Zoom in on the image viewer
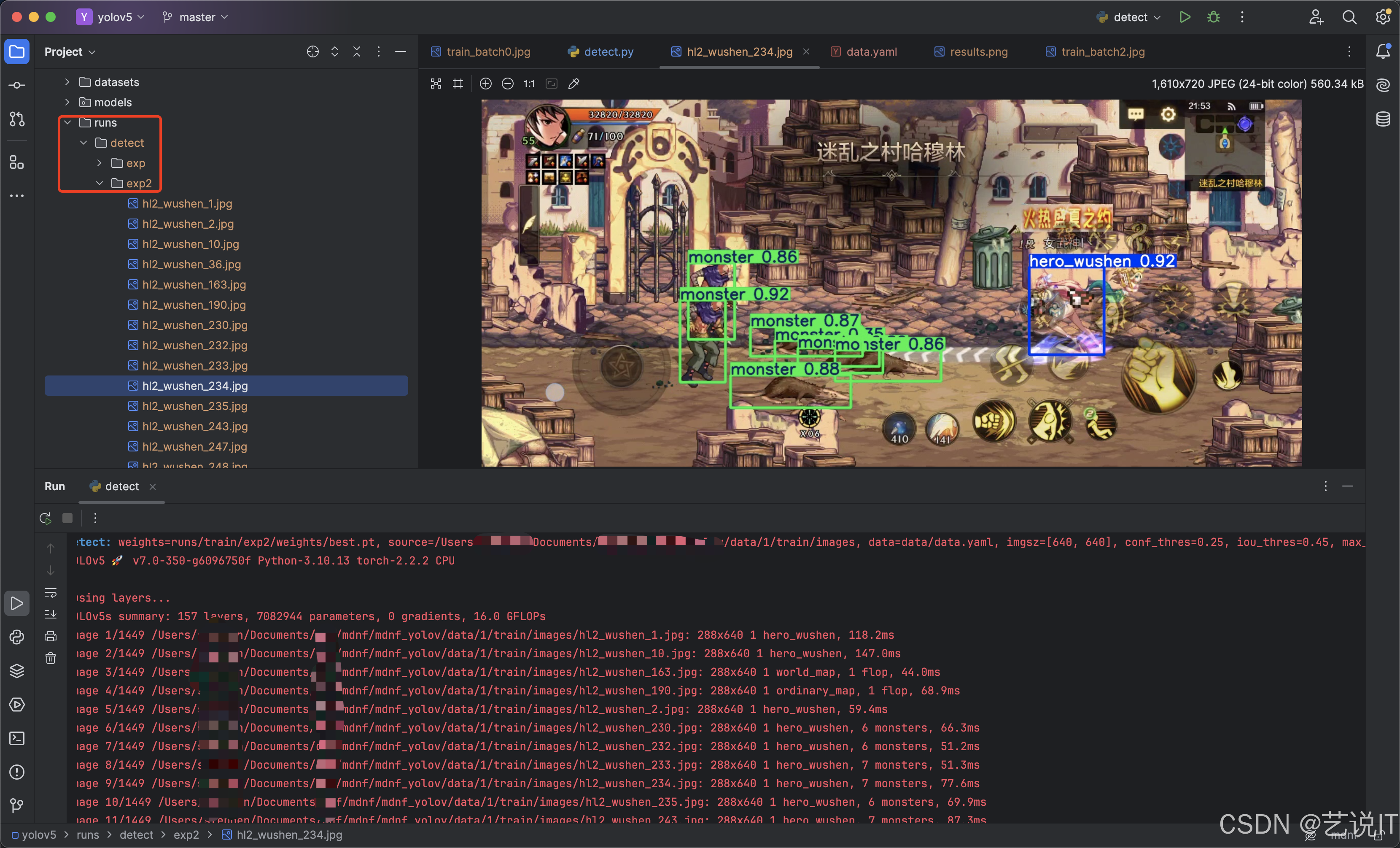The width and height of the screenshot is (1400, 848). (x=486, y=84)
